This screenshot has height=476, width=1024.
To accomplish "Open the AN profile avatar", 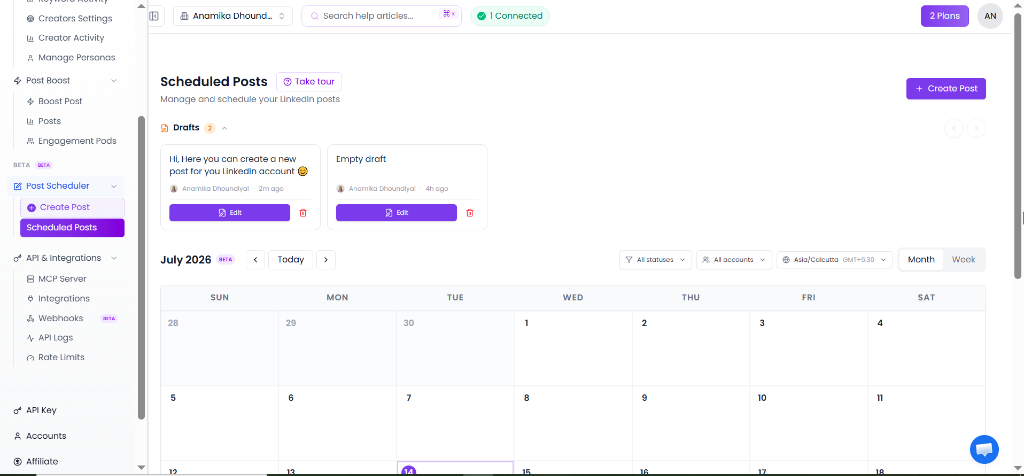I will [x=990, y=16].
